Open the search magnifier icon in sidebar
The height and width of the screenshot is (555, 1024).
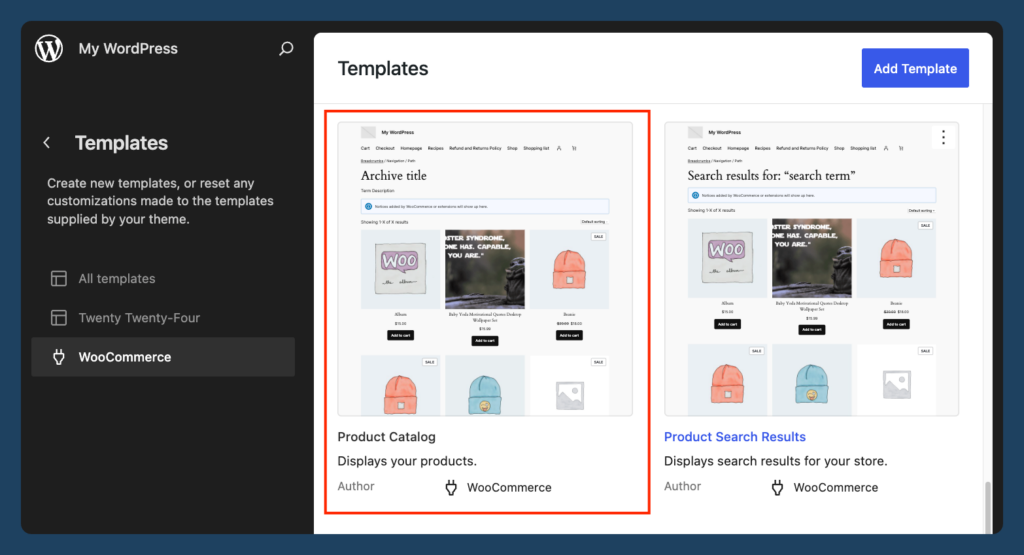coord(286,48)
